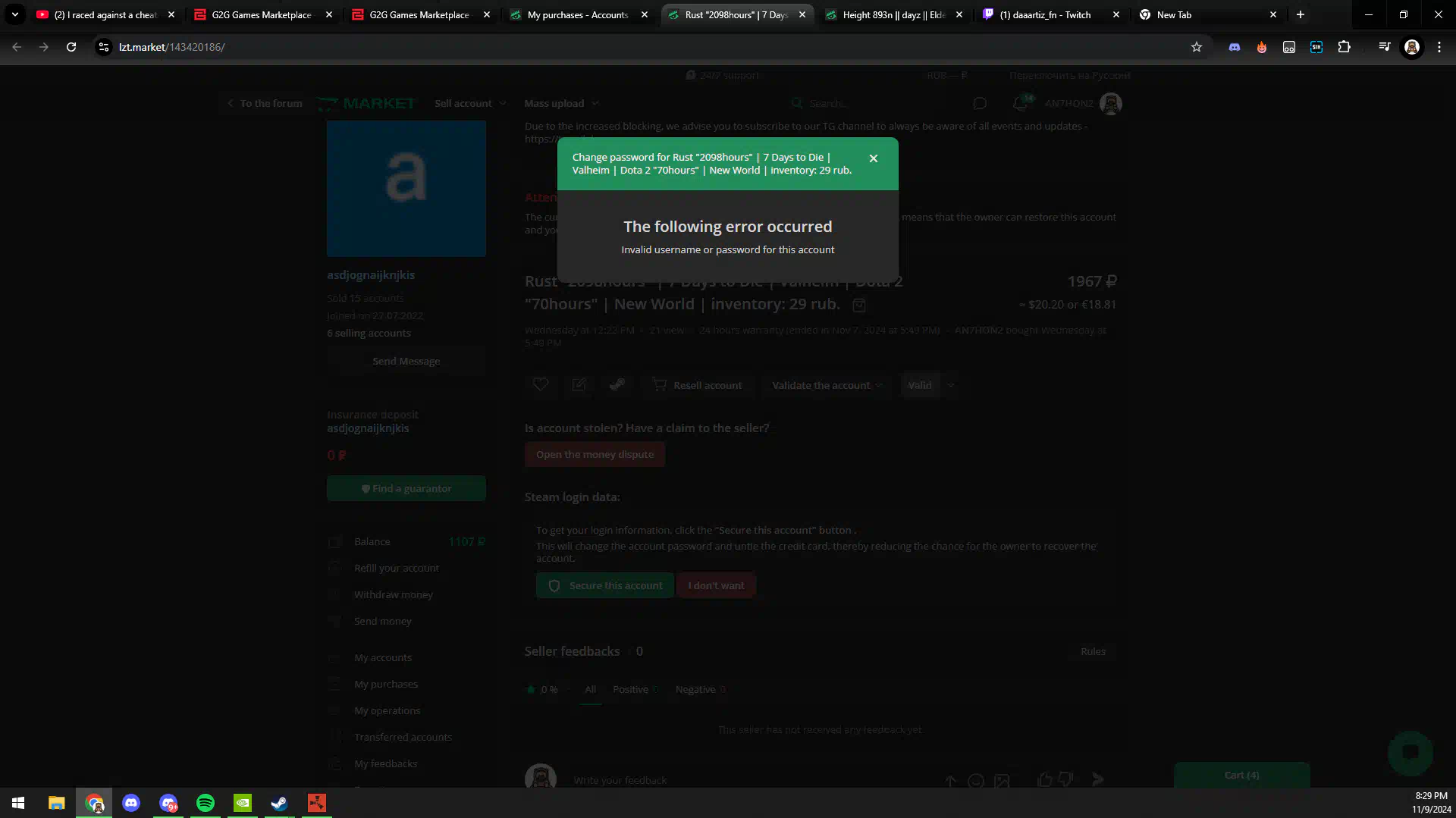Expand the Sell account dropdown
This screenshot has width=1456, height=818.
coord(470,103)
